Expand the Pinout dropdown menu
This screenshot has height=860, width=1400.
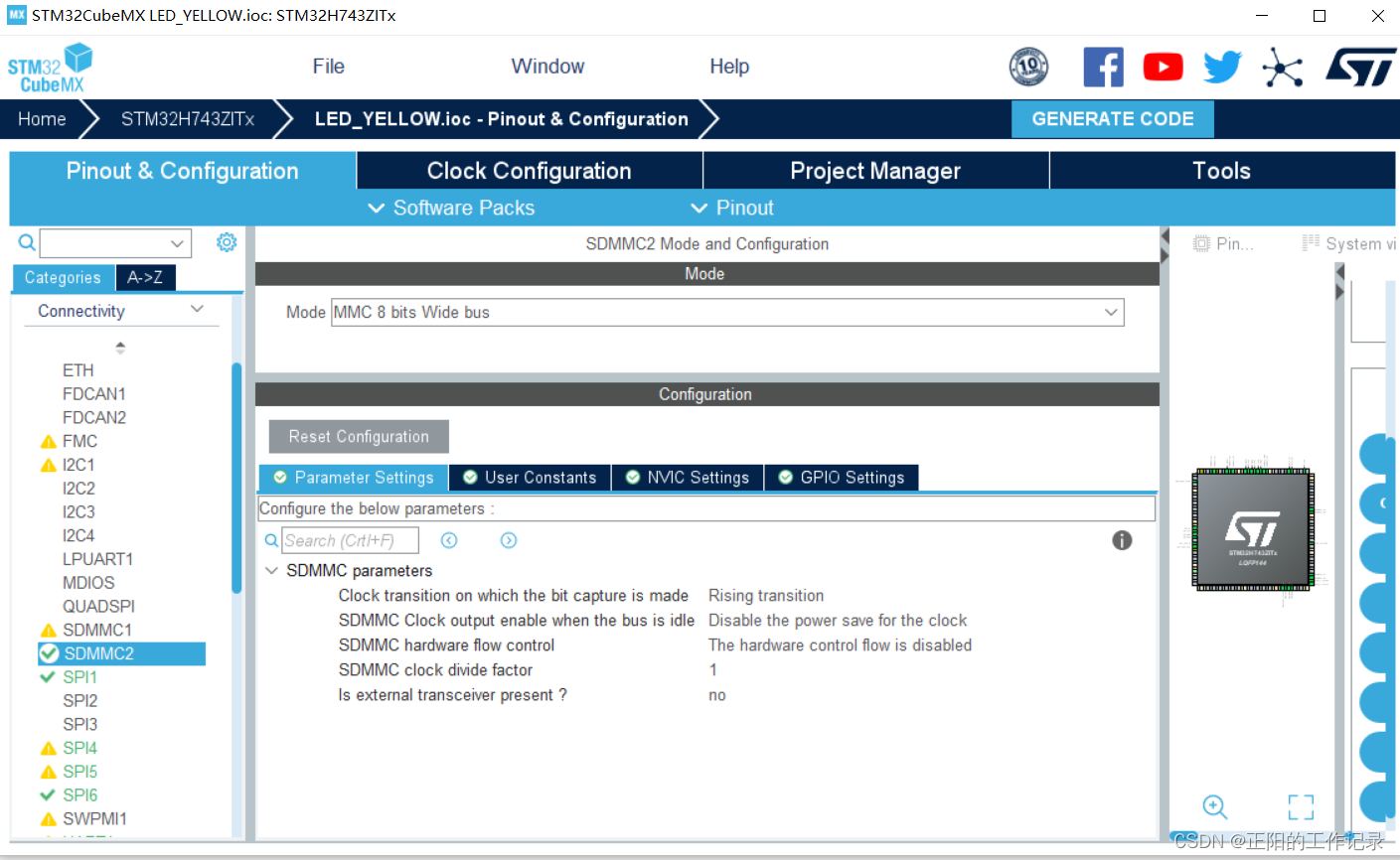731,208
